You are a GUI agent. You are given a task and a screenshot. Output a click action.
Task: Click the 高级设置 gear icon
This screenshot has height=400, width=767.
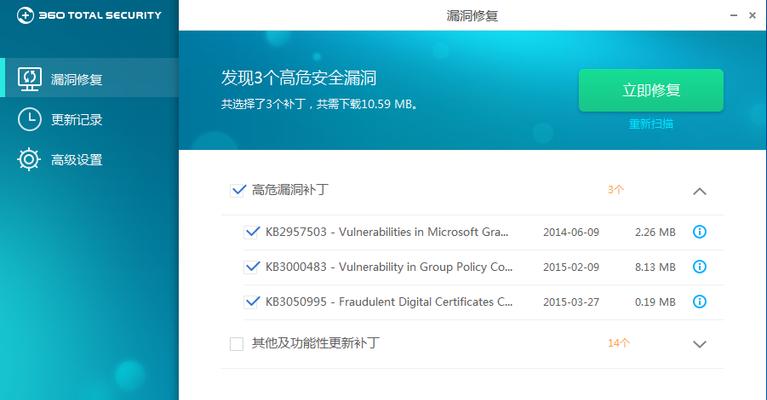pos(29,159)
